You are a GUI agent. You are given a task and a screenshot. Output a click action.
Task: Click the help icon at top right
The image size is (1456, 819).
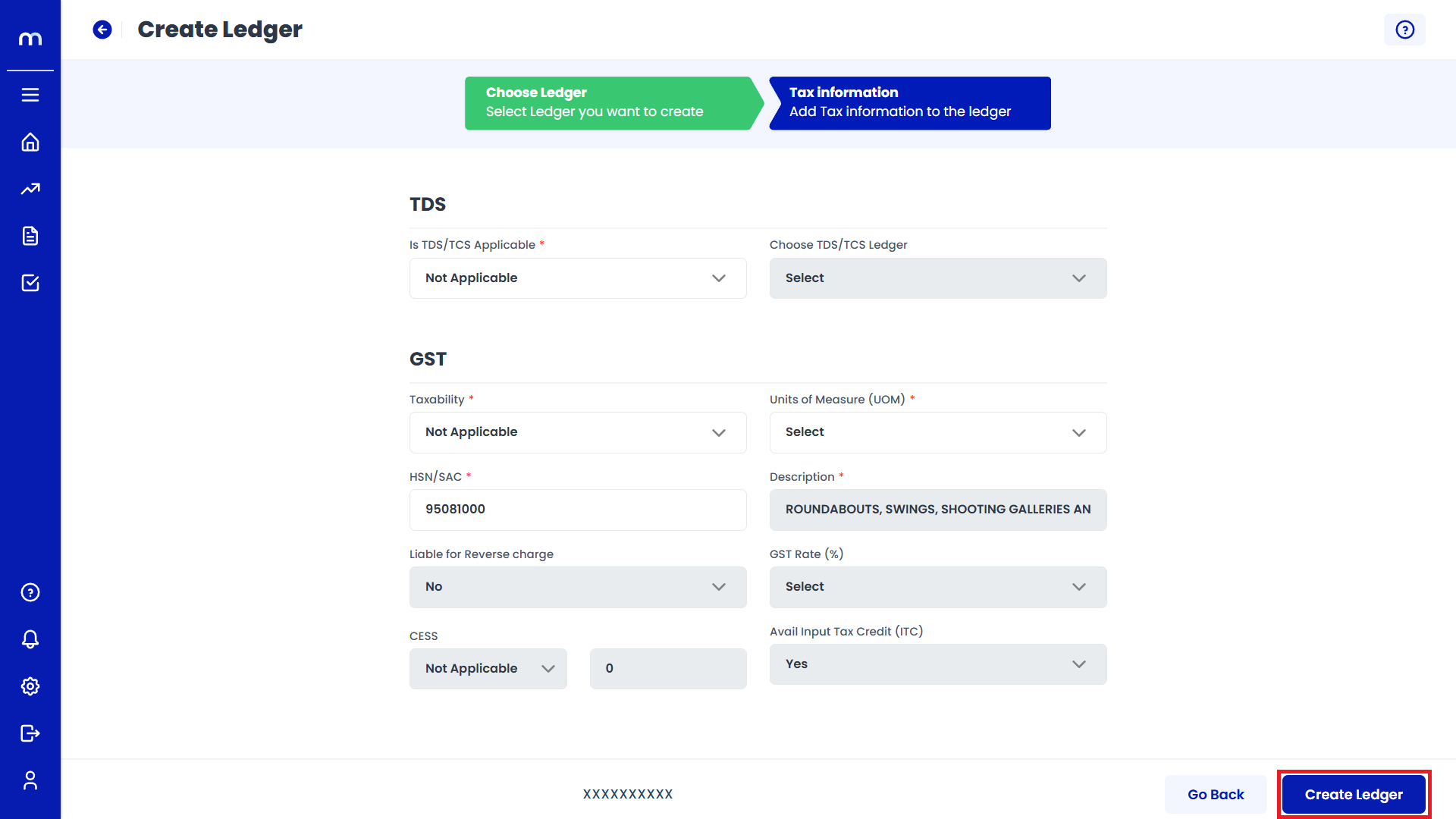point(1404,30)
